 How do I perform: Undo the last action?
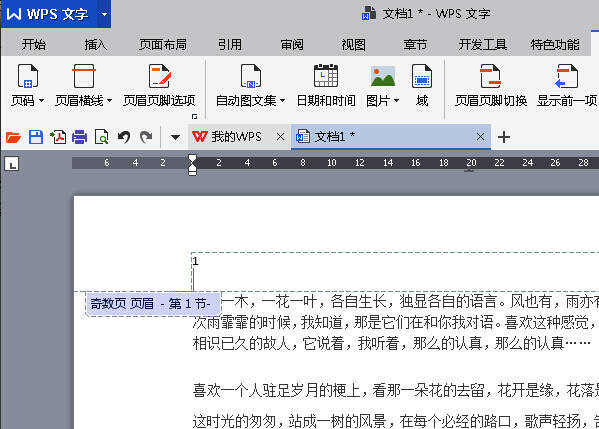coord(124,137)
